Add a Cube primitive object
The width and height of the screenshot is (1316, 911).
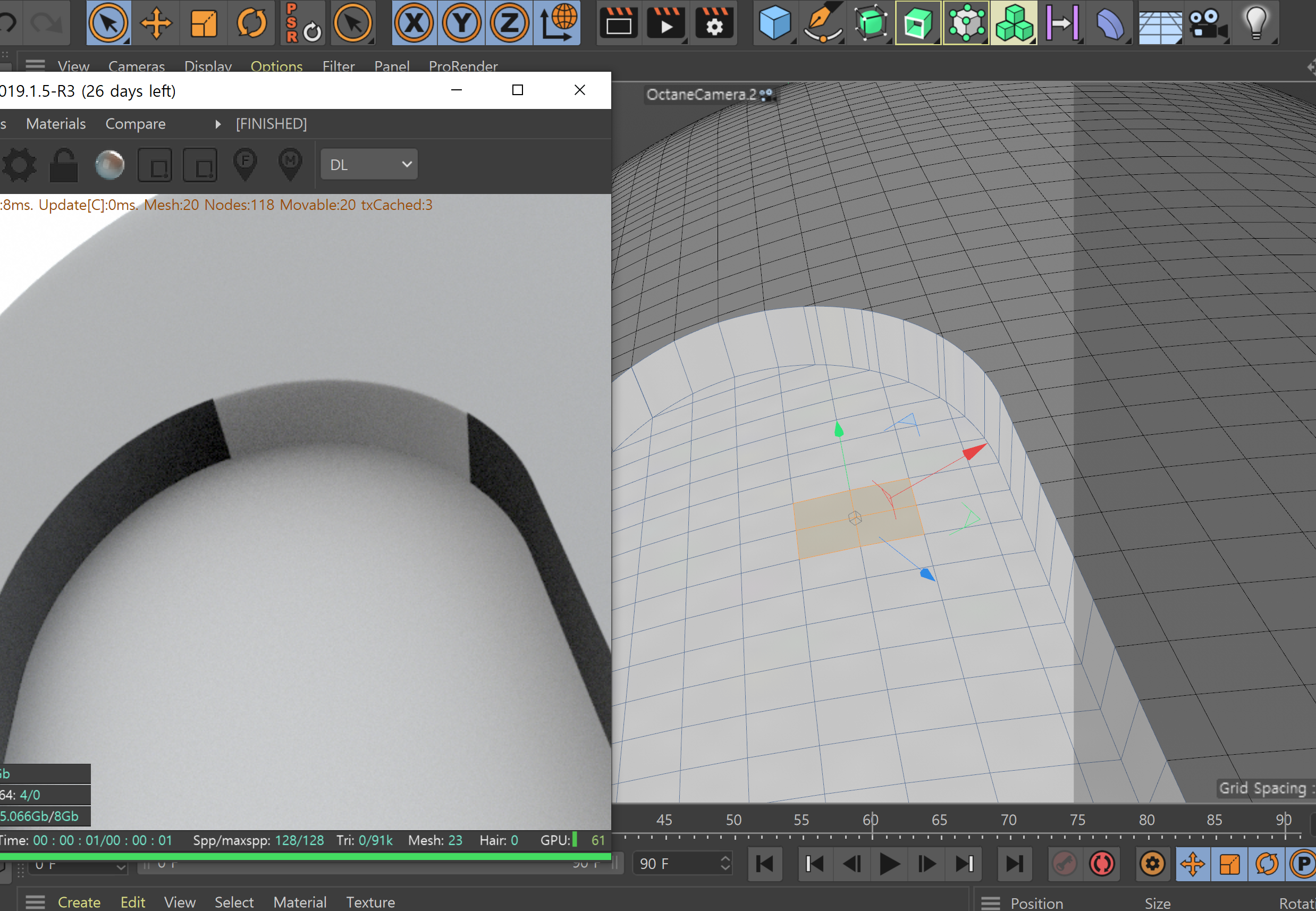(775, 23)
